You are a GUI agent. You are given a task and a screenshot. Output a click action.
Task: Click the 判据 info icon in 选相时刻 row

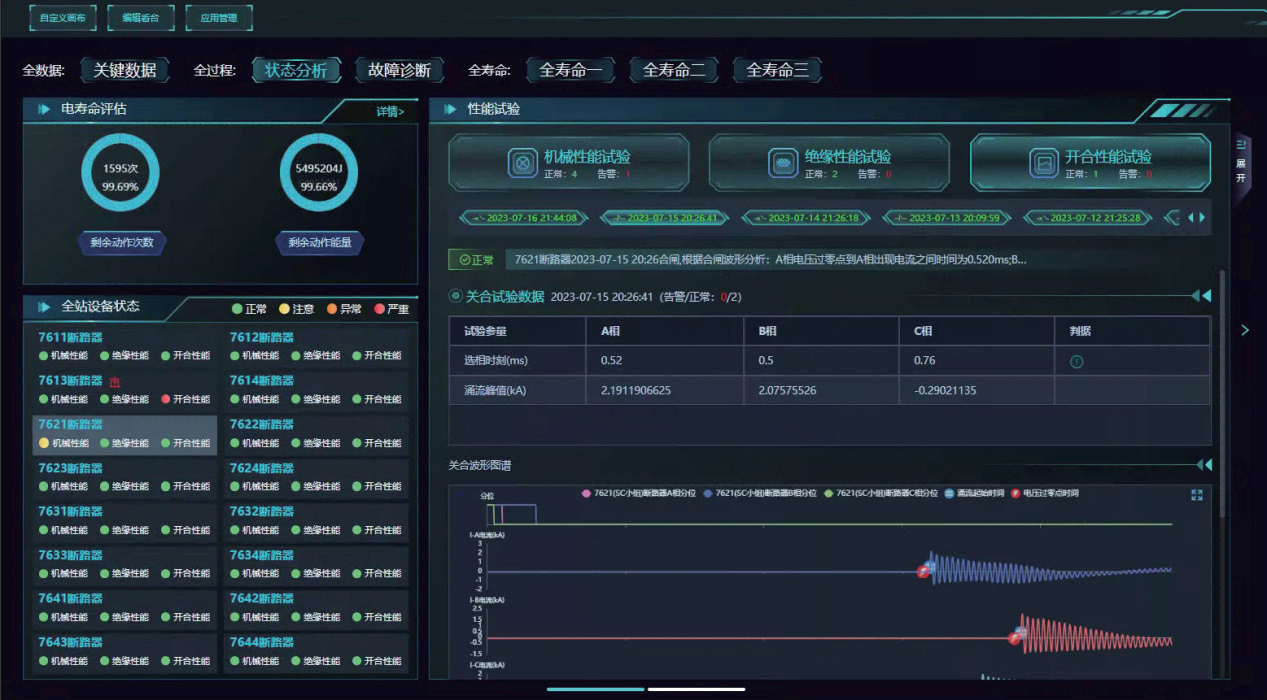(x=1076, y=362)
